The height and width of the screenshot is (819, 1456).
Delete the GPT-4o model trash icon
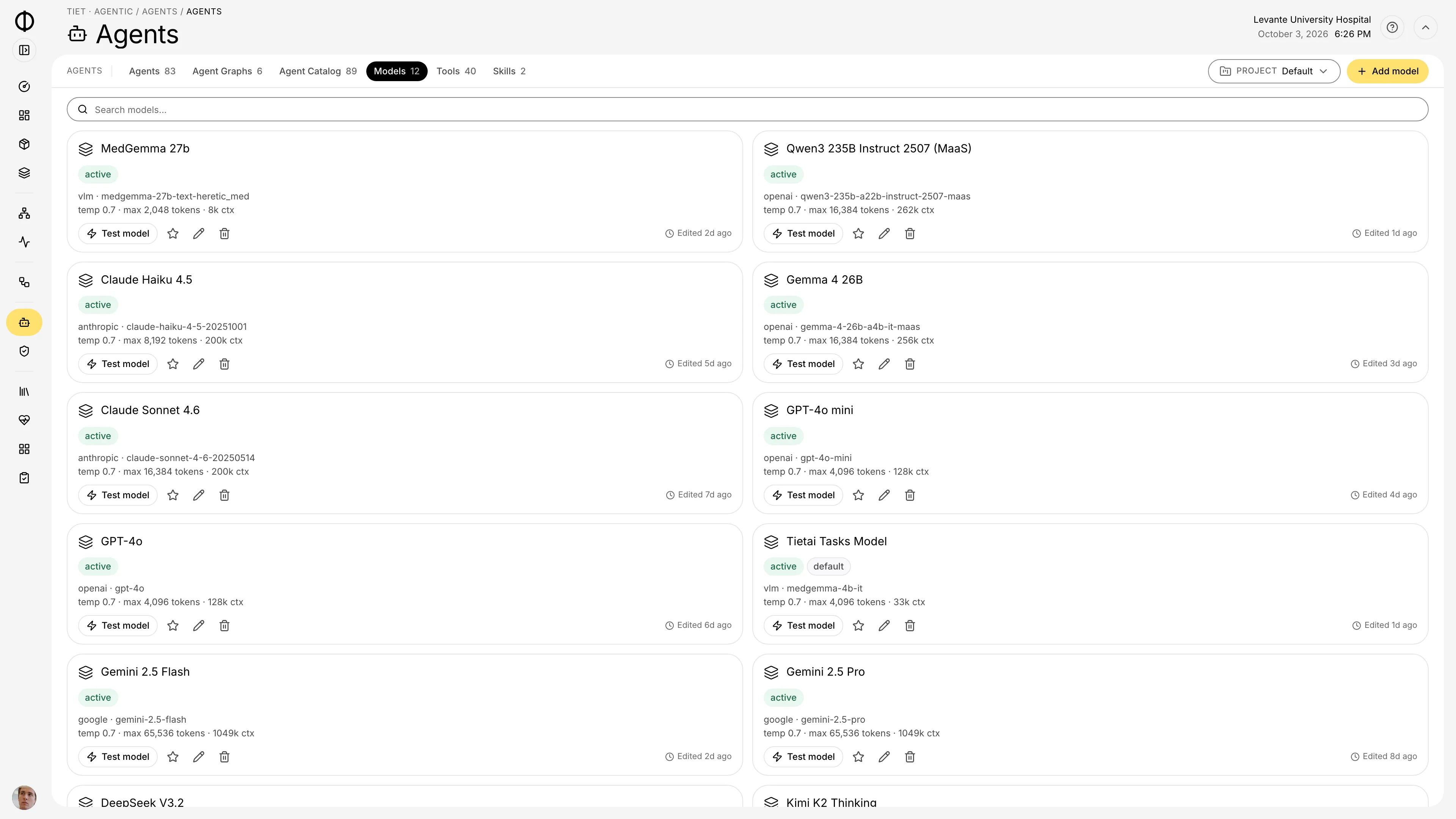(224, 626)
